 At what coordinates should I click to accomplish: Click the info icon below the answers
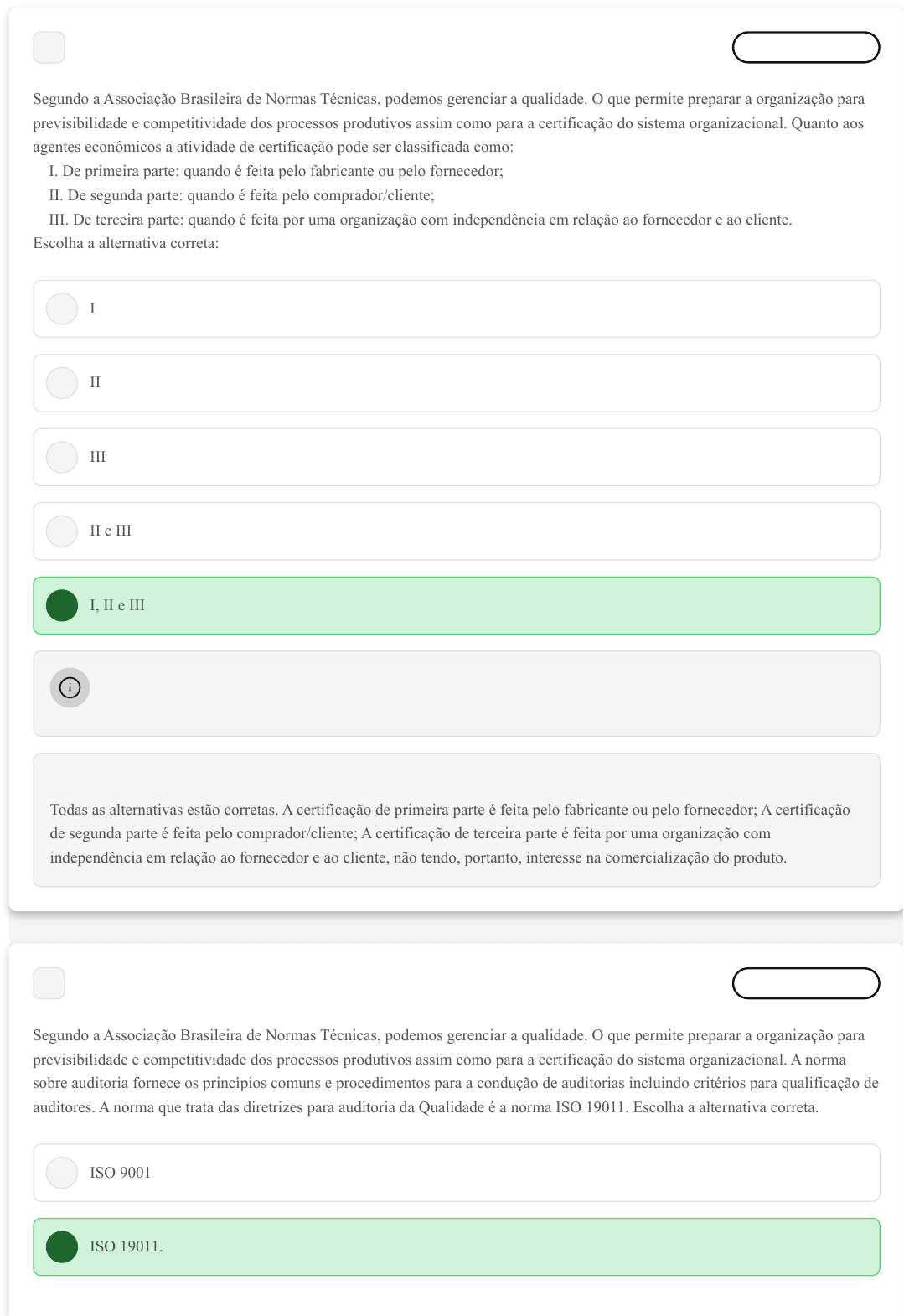[x=70, y=687]
